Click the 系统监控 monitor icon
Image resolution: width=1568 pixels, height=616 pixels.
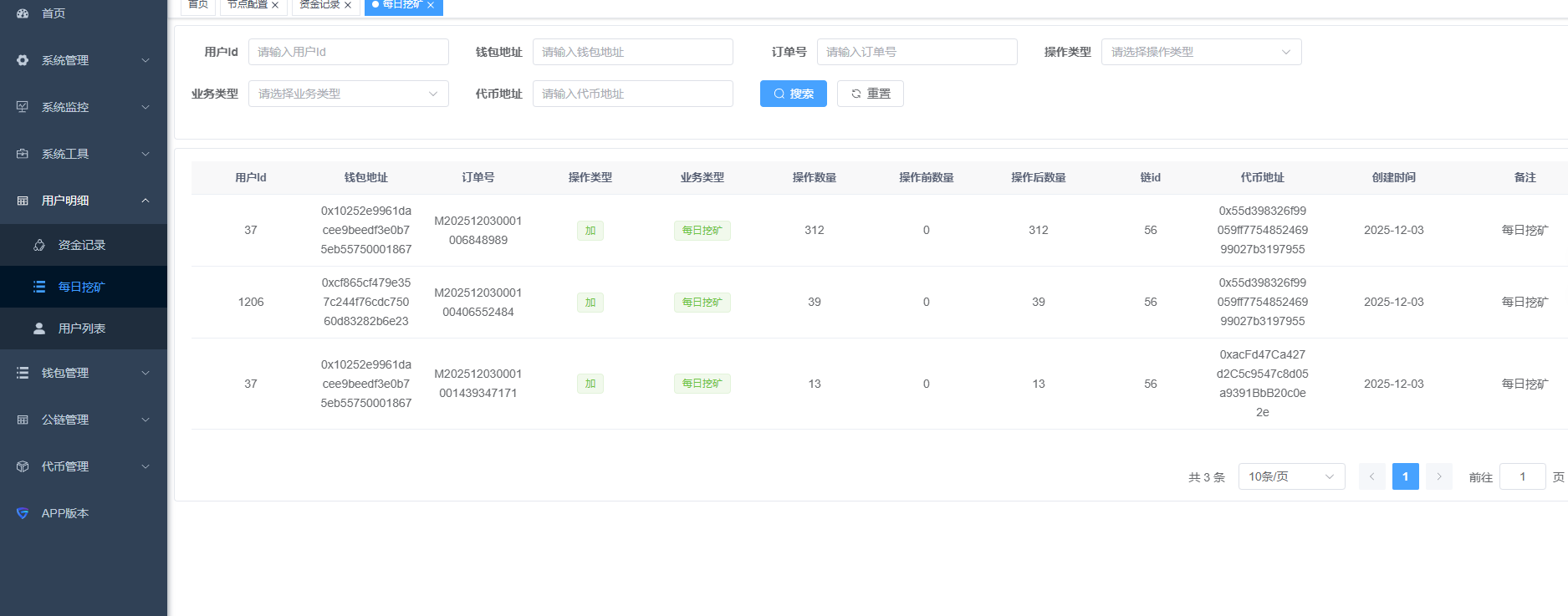click(x=23, y=107)
